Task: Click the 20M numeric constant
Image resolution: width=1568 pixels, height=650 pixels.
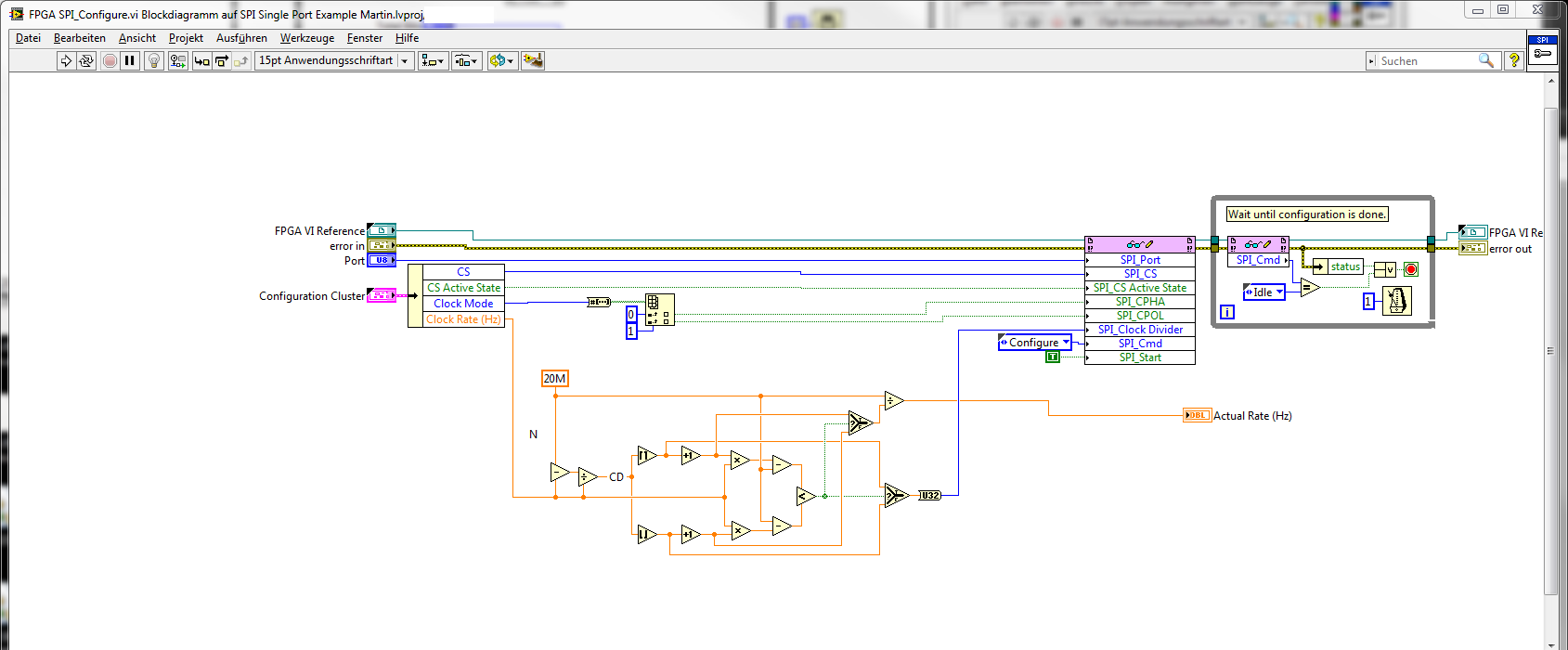Action: [554, 379]
